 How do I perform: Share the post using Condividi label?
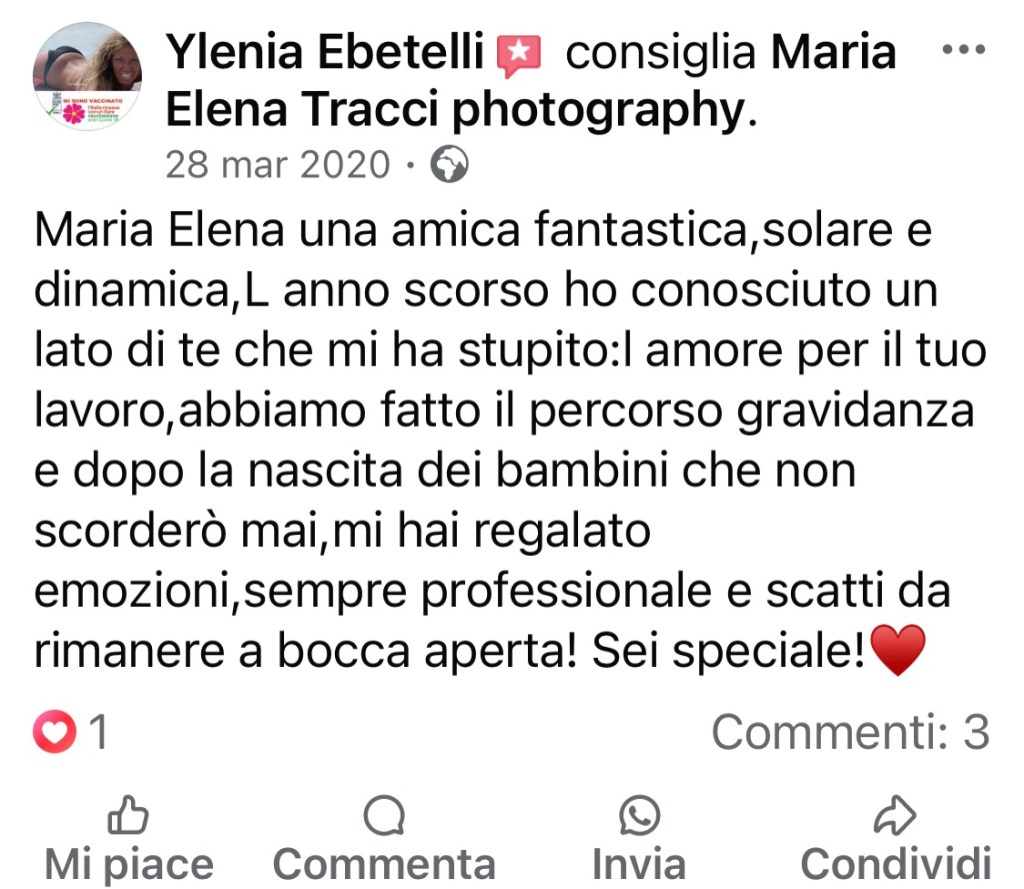pos(896,865)
